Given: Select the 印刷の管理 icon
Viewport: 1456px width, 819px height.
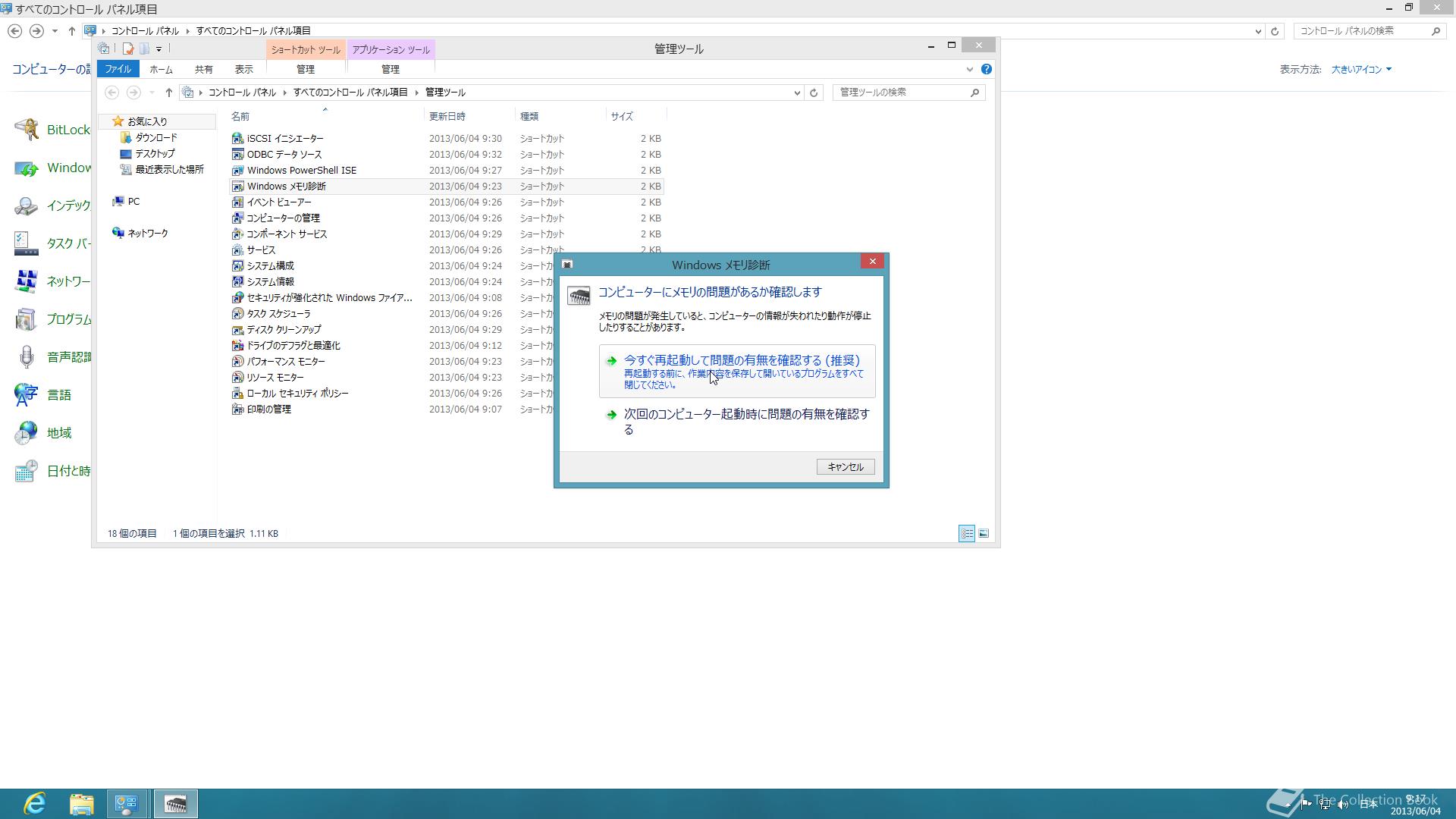Looking at the screenshot, I should pos(237,409).
